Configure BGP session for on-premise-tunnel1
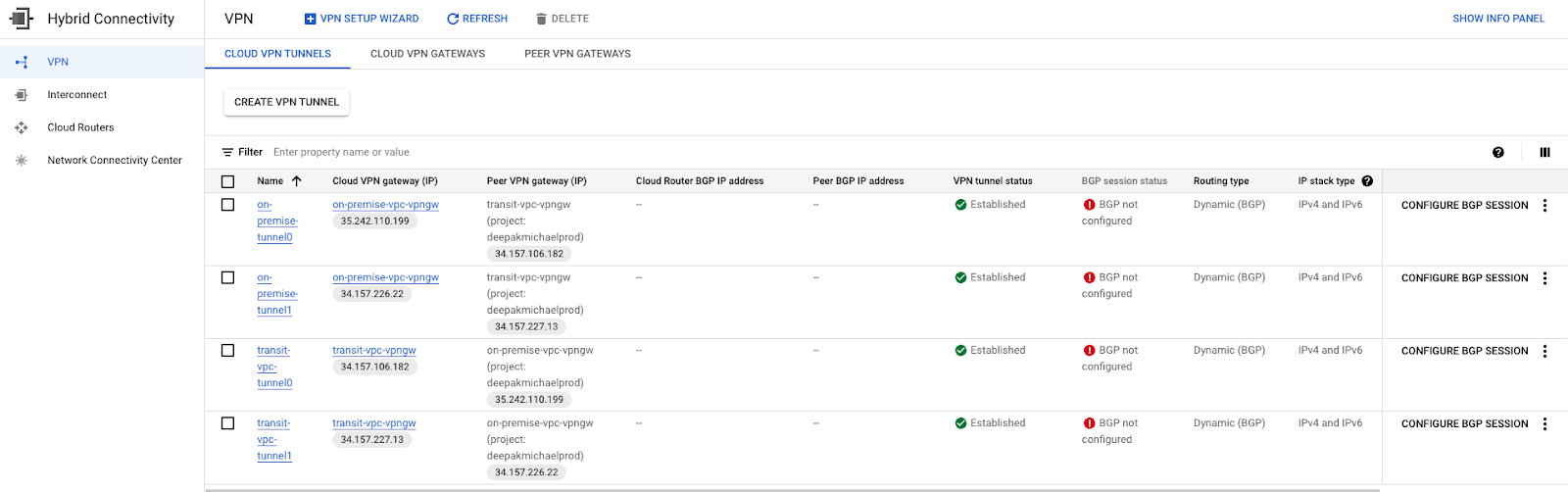 point(1464,278)
